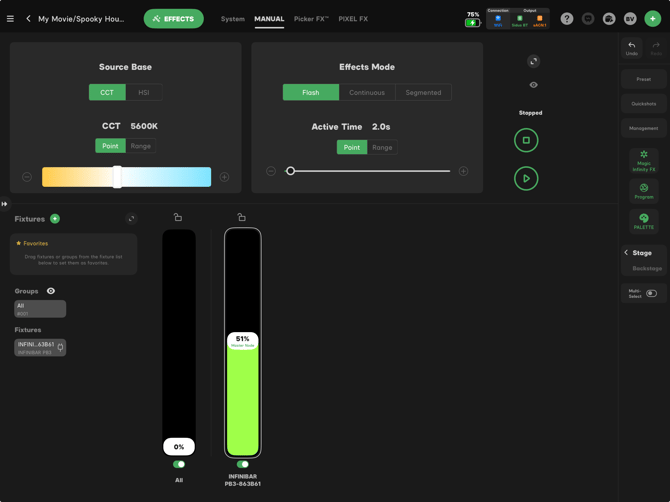Open the Sidus BT output indicator

[520, 21]
